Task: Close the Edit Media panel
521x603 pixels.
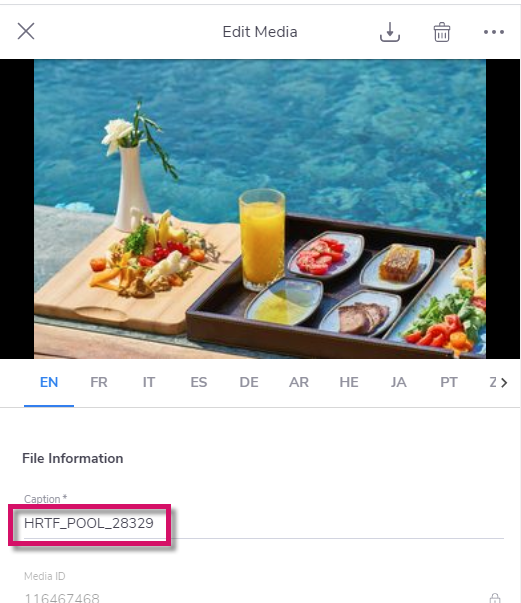Action: (26, 31)
